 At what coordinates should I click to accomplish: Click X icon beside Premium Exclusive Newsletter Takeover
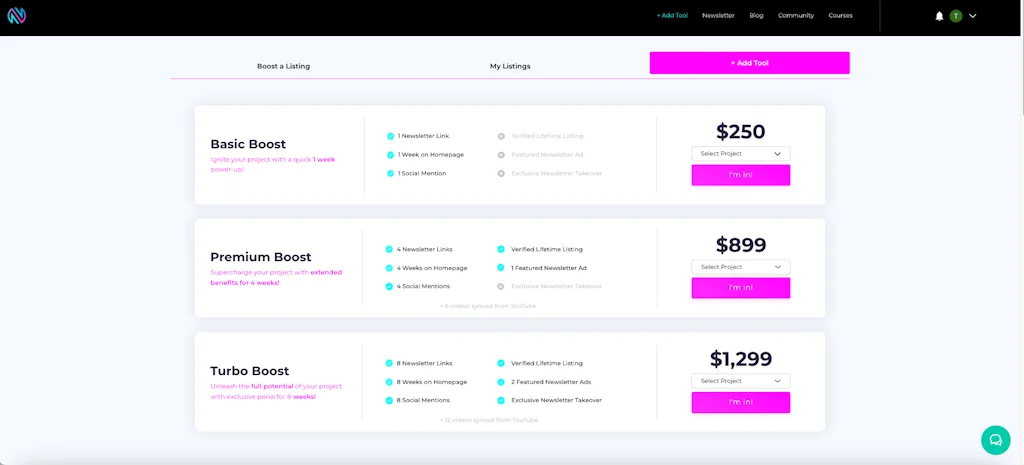click(x=501, y=286)
